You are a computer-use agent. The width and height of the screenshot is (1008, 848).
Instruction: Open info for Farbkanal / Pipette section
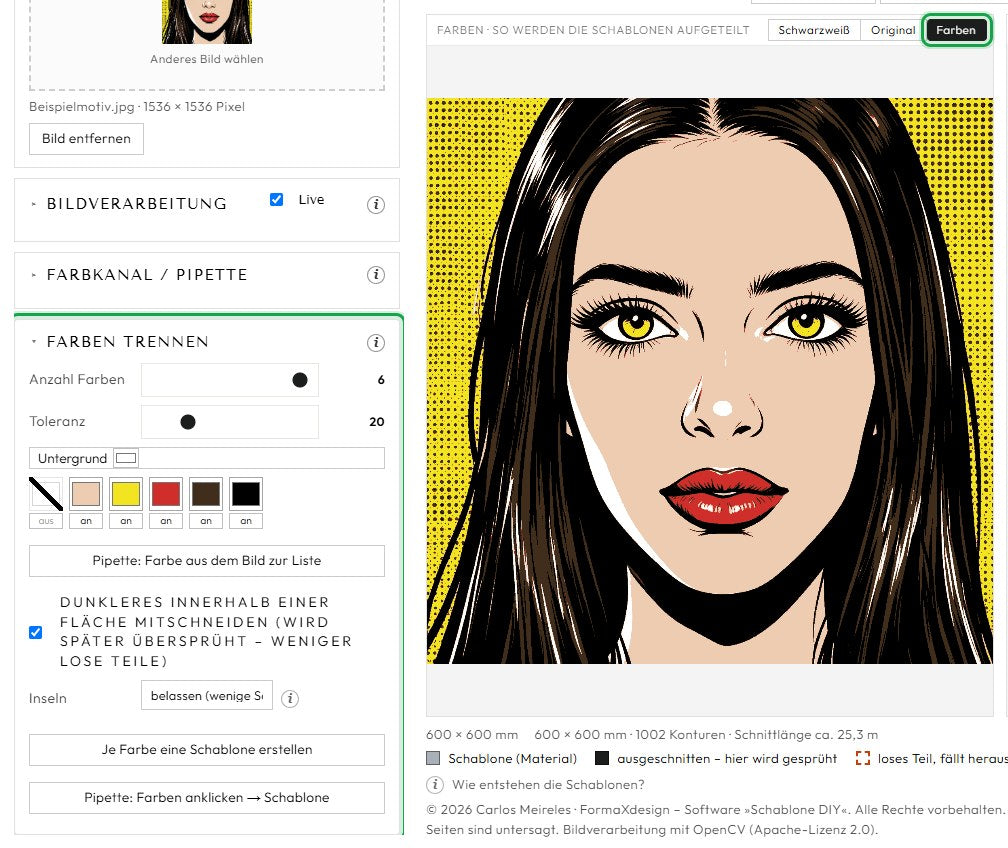[376, 275]
